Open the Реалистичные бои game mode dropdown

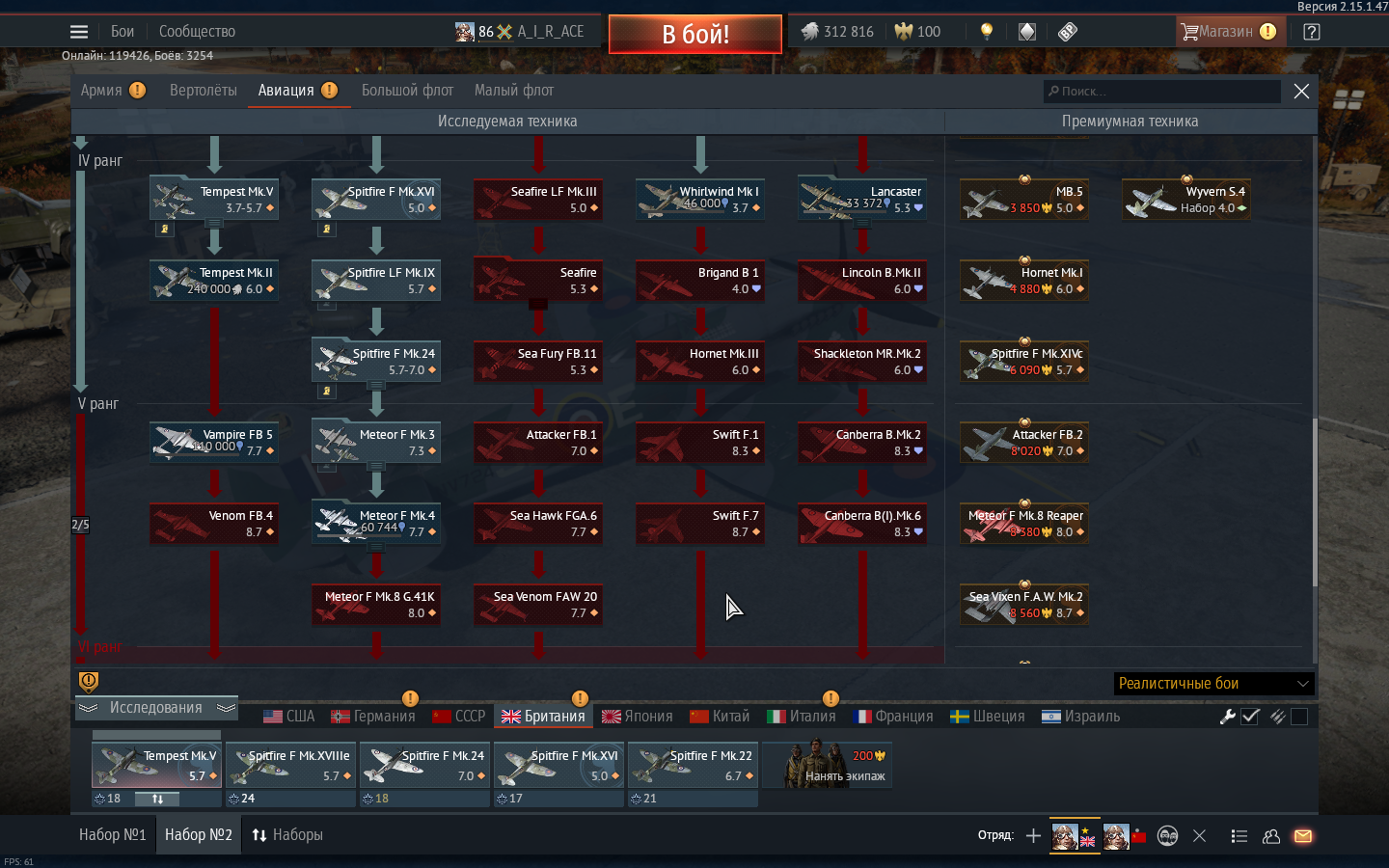click(1213, 684)
